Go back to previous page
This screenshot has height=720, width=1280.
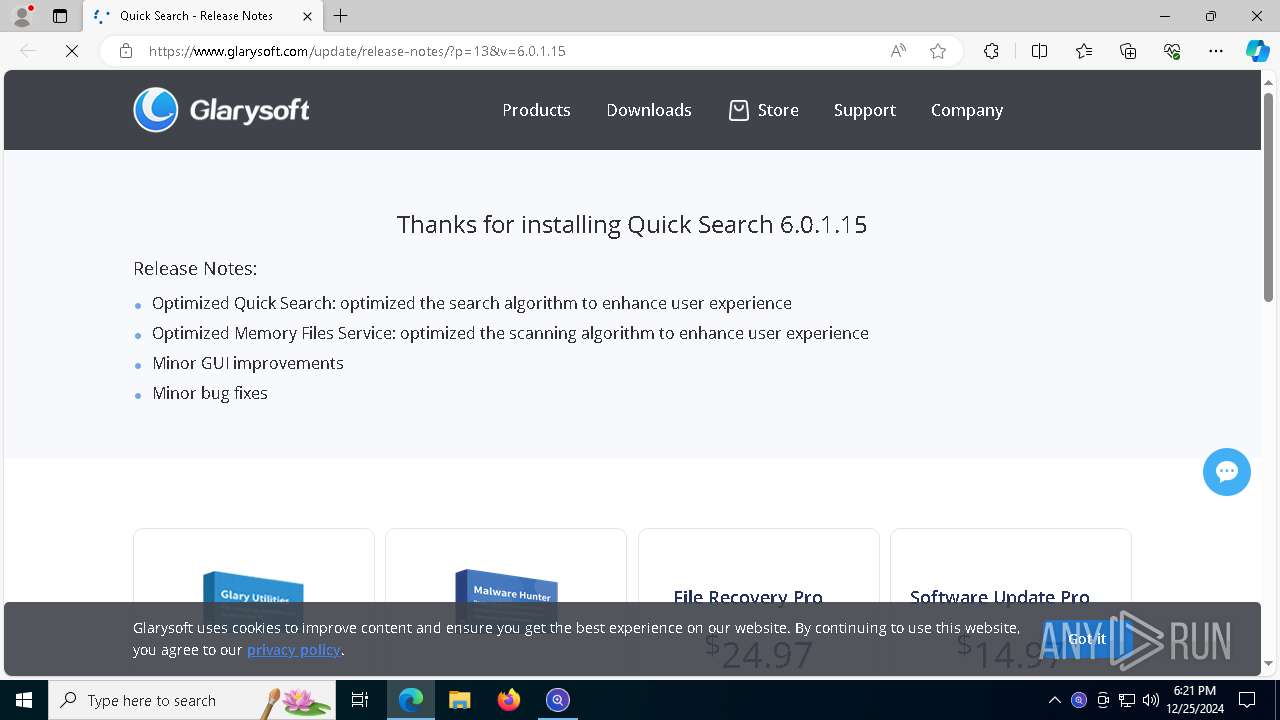click(x=28, y=51)
